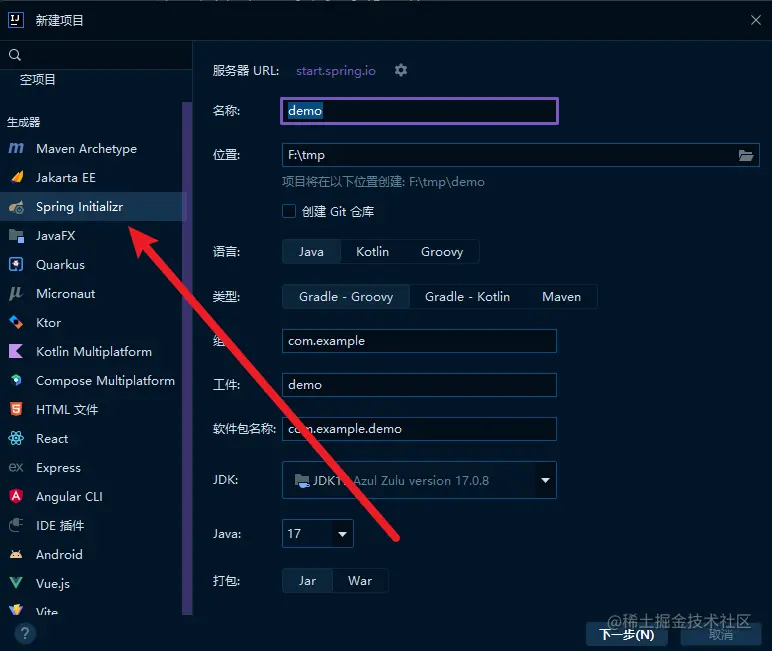772x651 pixels.
Task: Click the JavaFX icon
Action: (16, 236)
